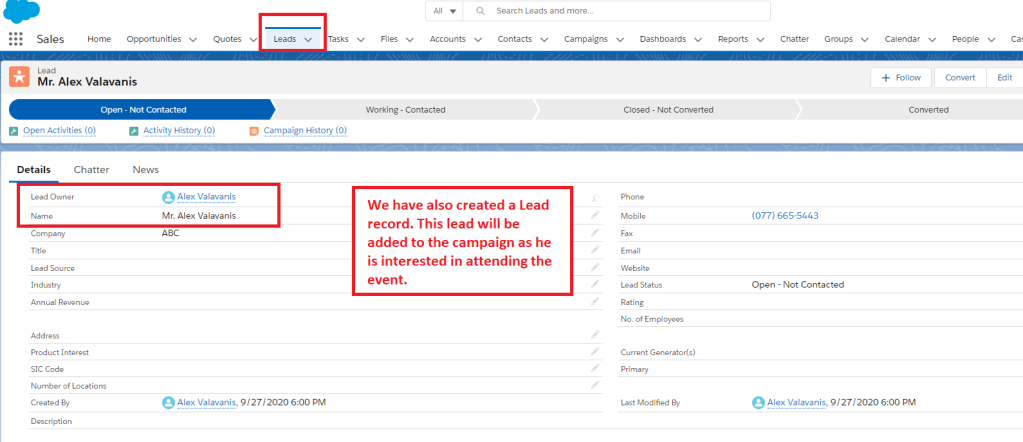Image resolution: width=1023 pixels, height=442 pixels.
Task: Click the Campaign History orange icon
Action: (254, 131)
